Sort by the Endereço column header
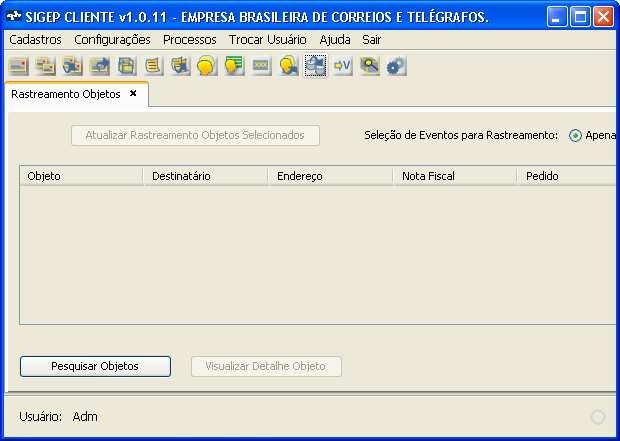Image resolution: width=620 pixels, height=441 pixels. pyautogui.click(x=330, y=176)
